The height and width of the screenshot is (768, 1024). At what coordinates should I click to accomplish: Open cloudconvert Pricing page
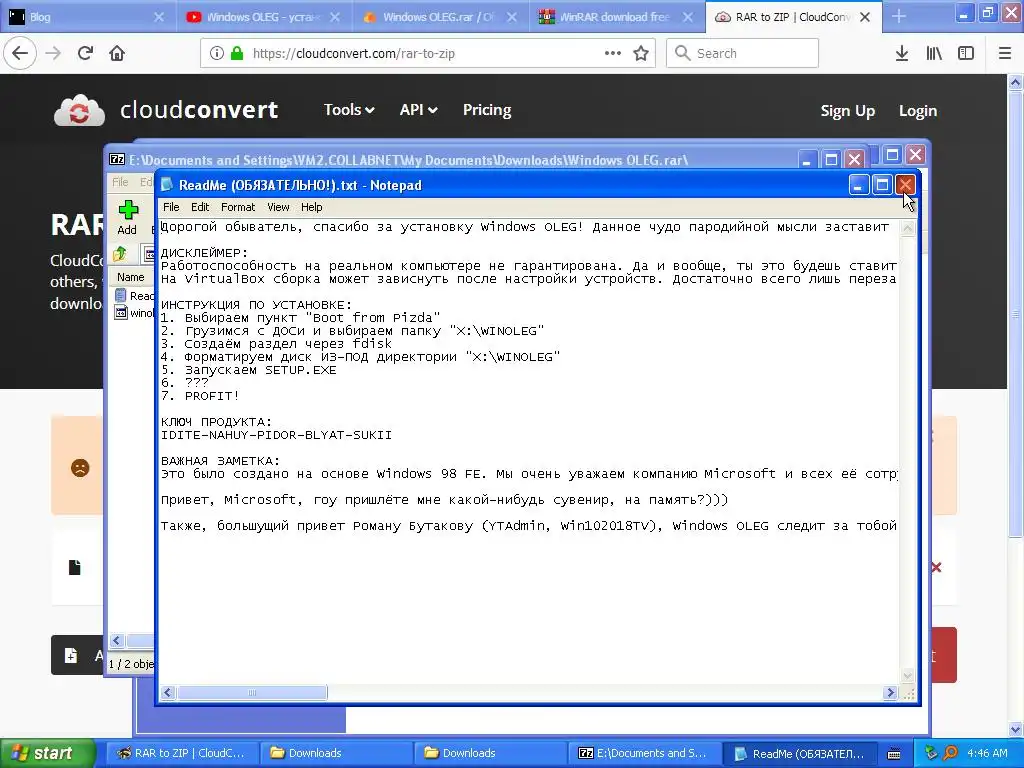pos(487,110)
